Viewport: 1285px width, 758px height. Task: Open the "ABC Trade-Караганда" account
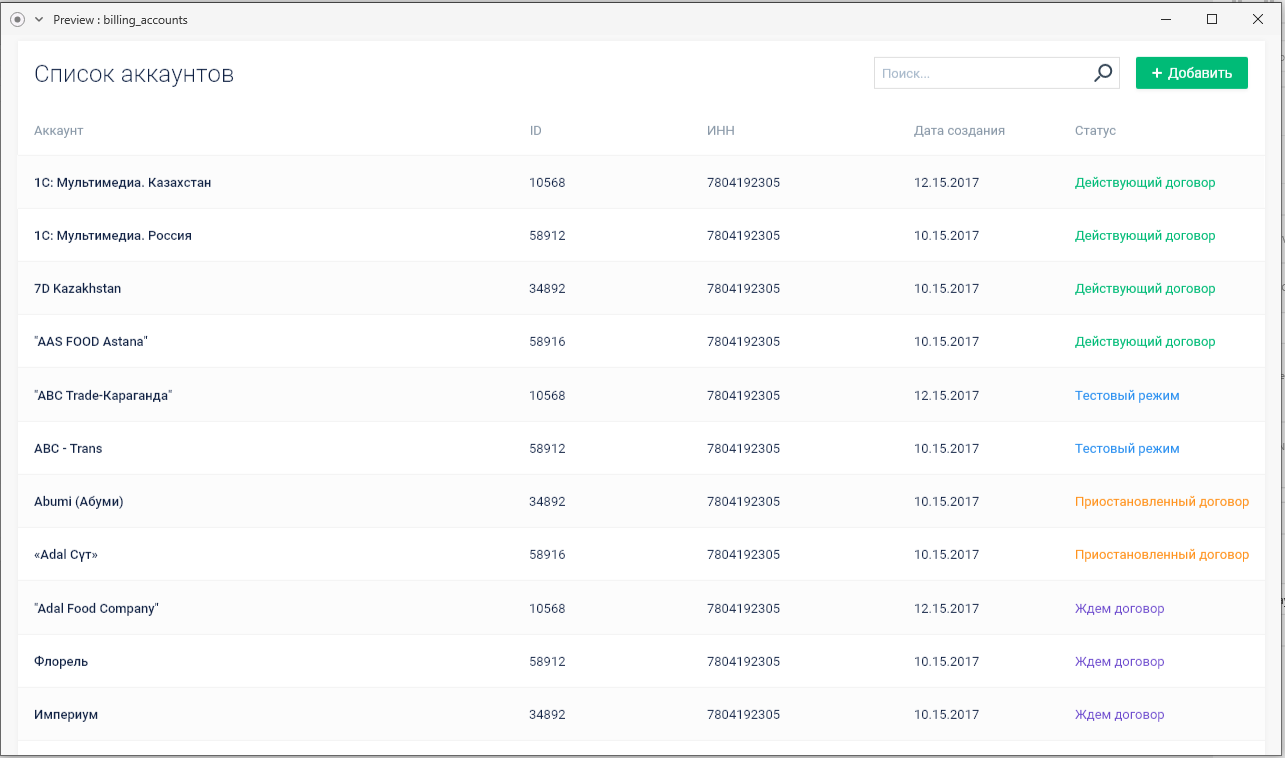point(103,395)
